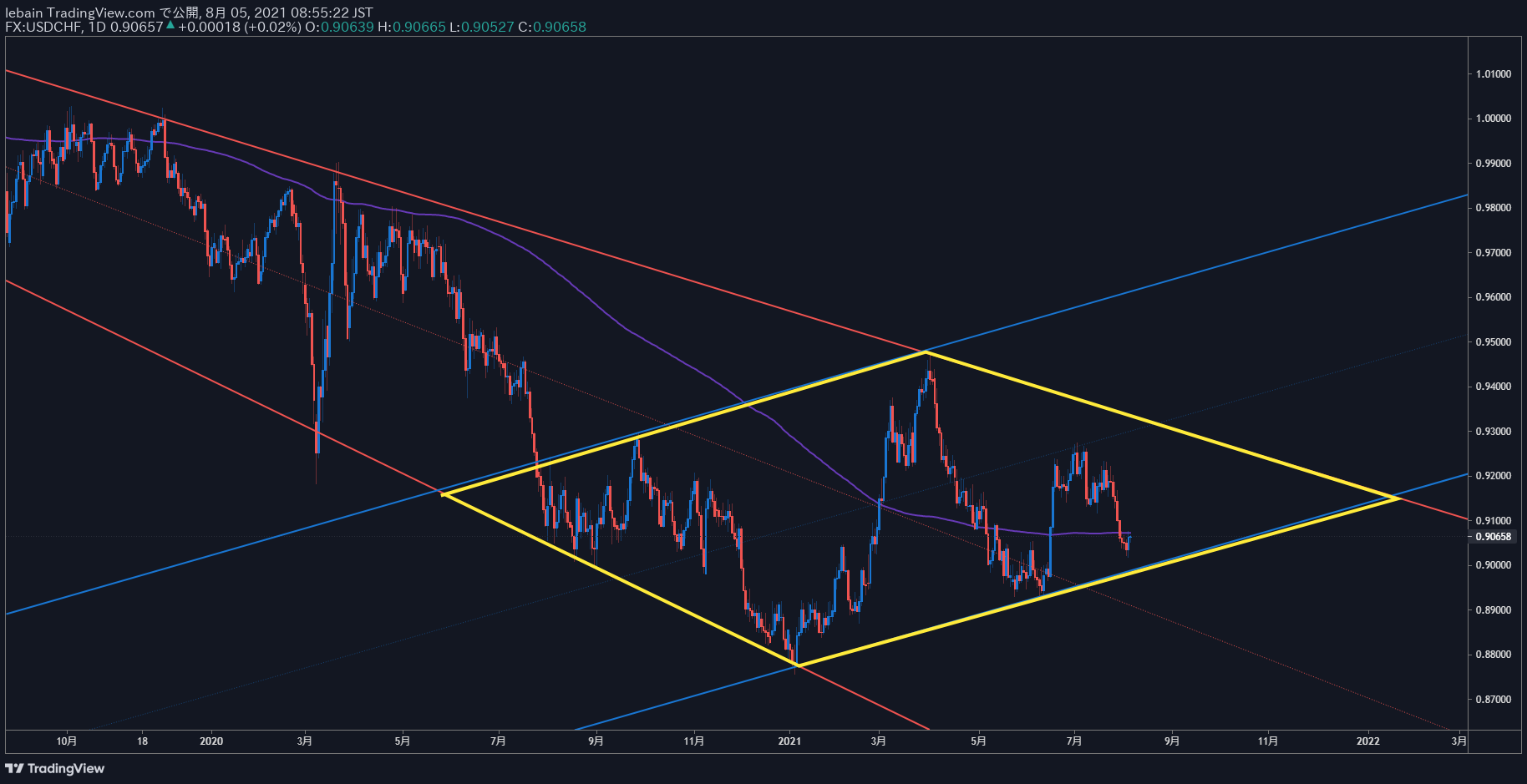
Task: Click the 0.91000 price axis label
Action: tap(1494, 521)
